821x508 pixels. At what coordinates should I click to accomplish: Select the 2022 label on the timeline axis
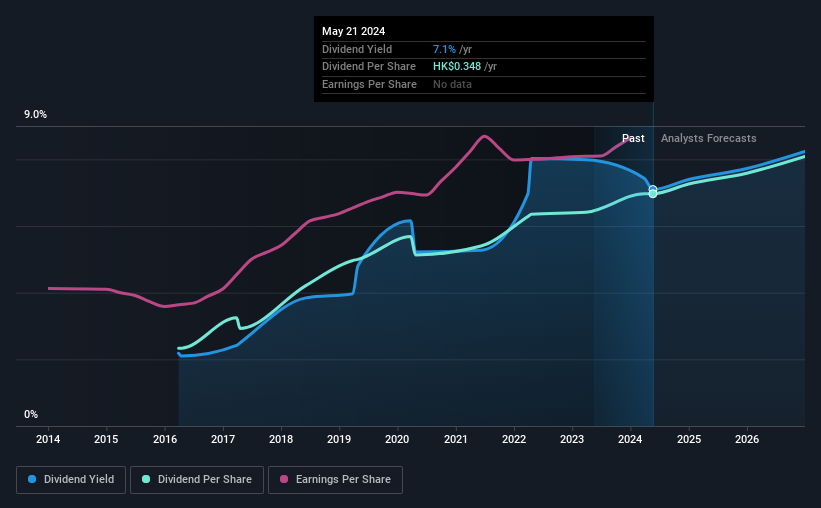click(x=514, y=439)
